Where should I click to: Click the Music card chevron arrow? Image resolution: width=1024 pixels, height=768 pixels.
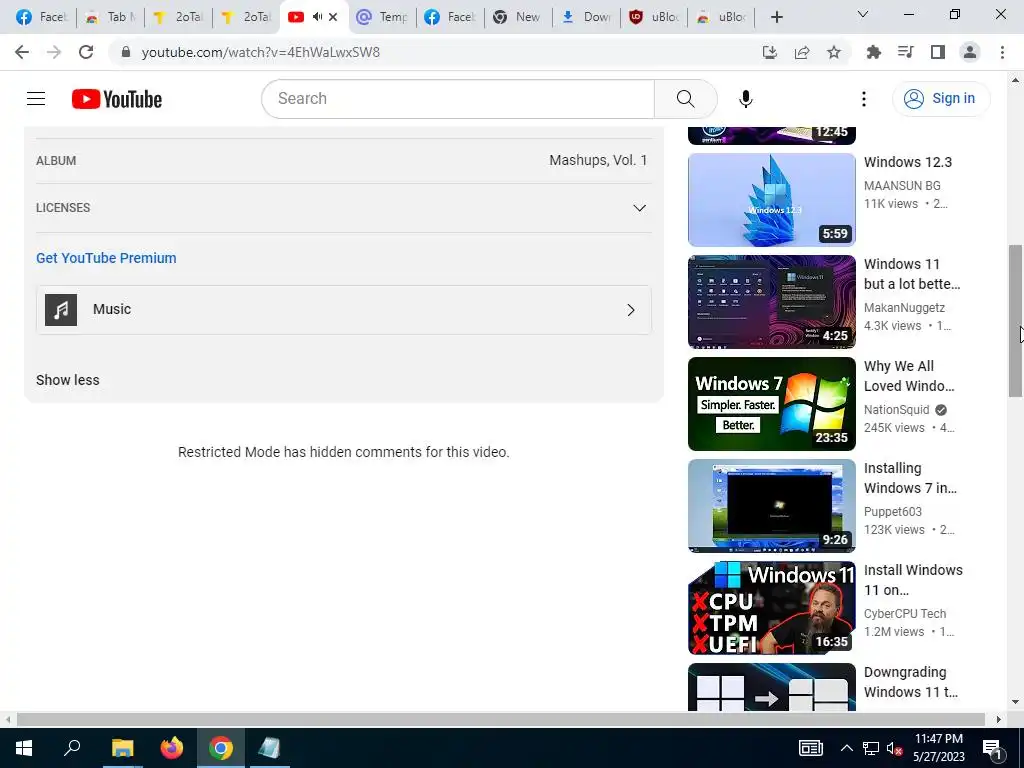pos(630,310)
